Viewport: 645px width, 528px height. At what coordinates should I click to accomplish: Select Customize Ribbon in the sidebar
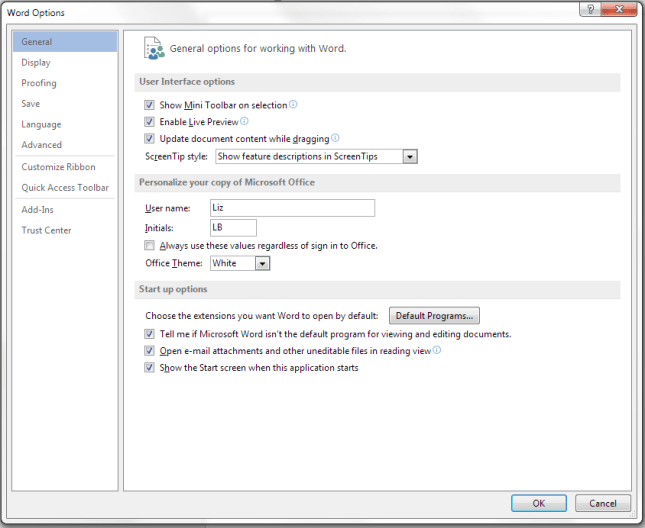[58, 167]
